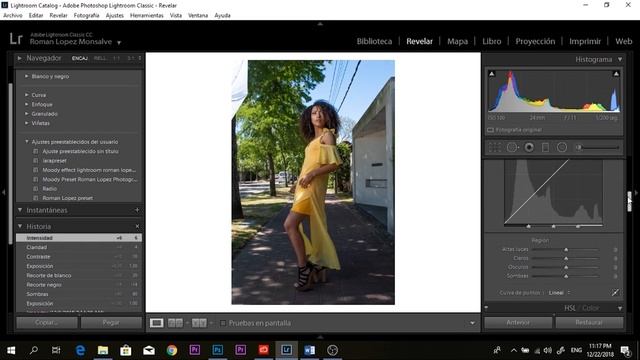640x360 pixels.
Task: Select Sombras history step
Action: pyautogui.click(x=79, y=294)
